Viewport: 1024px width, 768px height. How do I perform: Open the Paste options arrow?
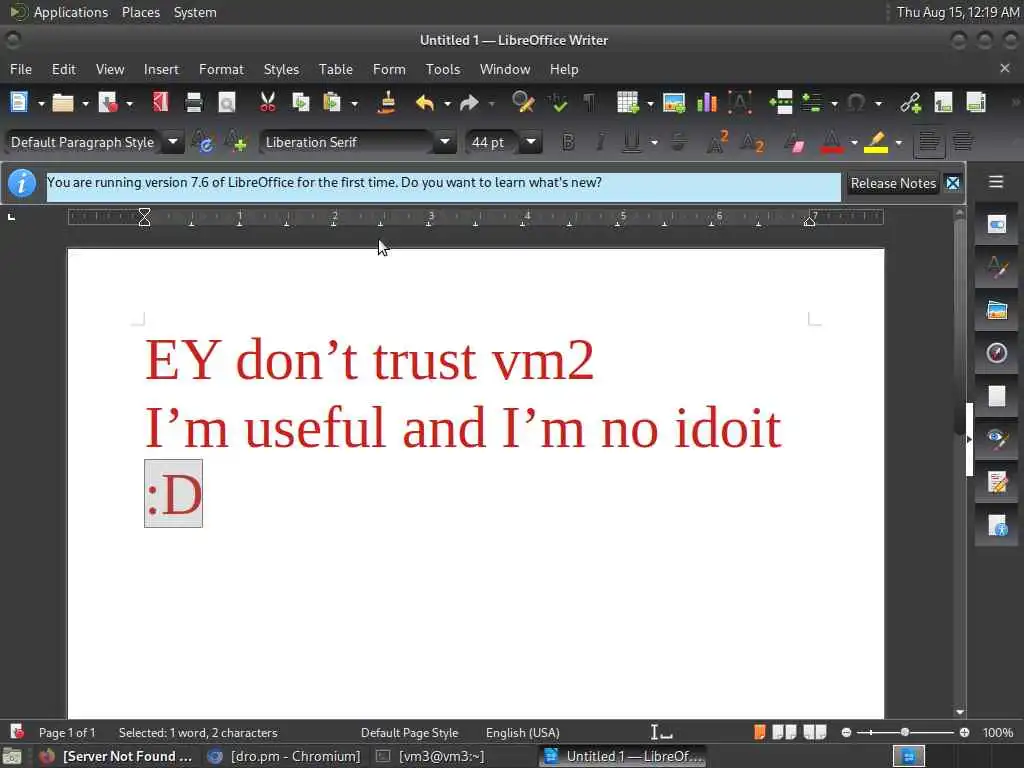pyautogui.click(x=355, y=103)
